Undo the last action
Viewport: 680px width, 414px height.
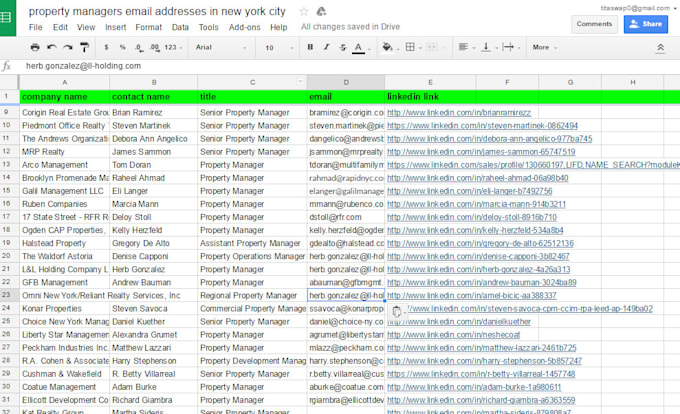(x=52, y=47)
